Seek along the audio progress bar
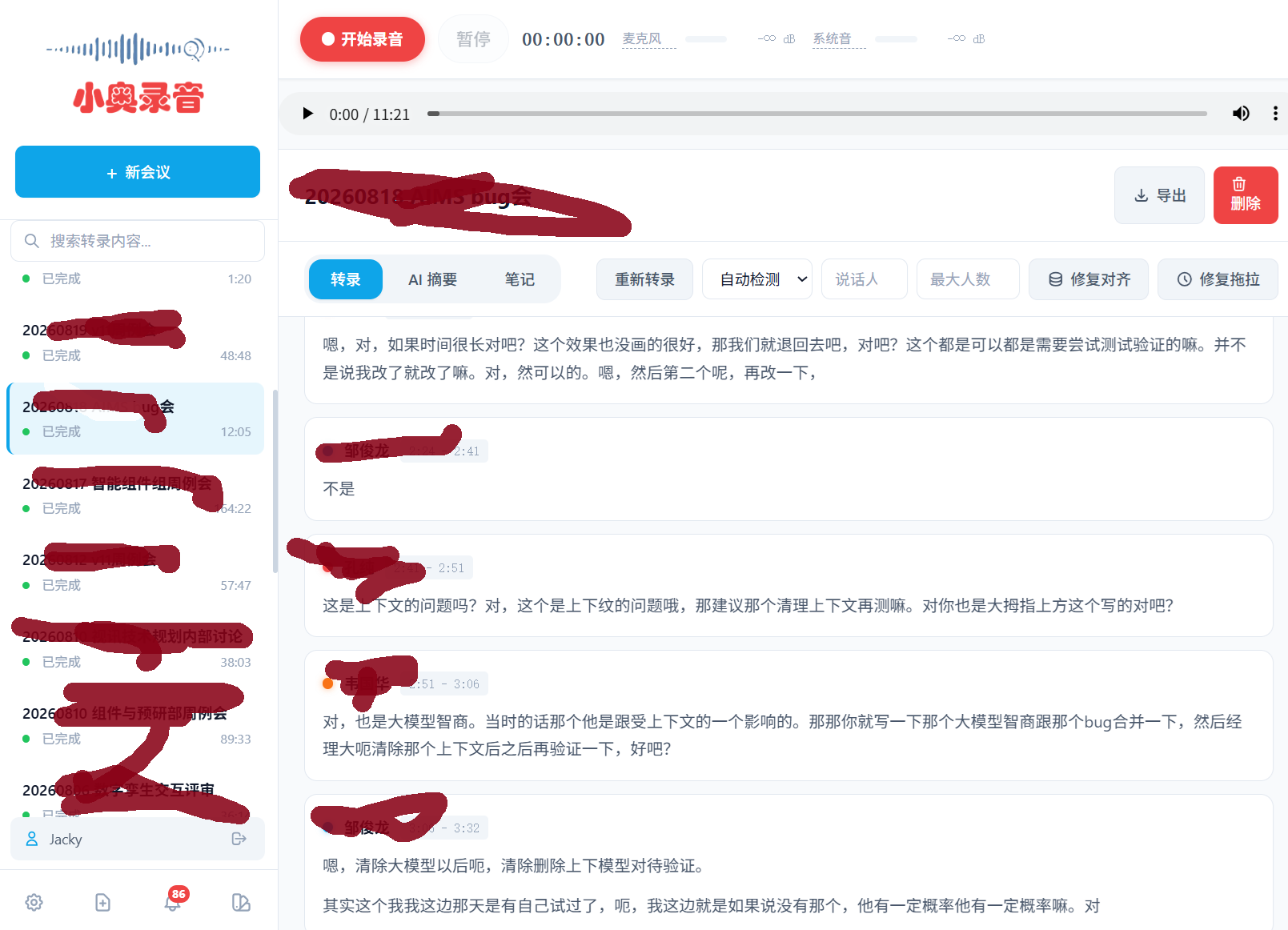Screen dimensions: 1288x930 pos(817,114)
